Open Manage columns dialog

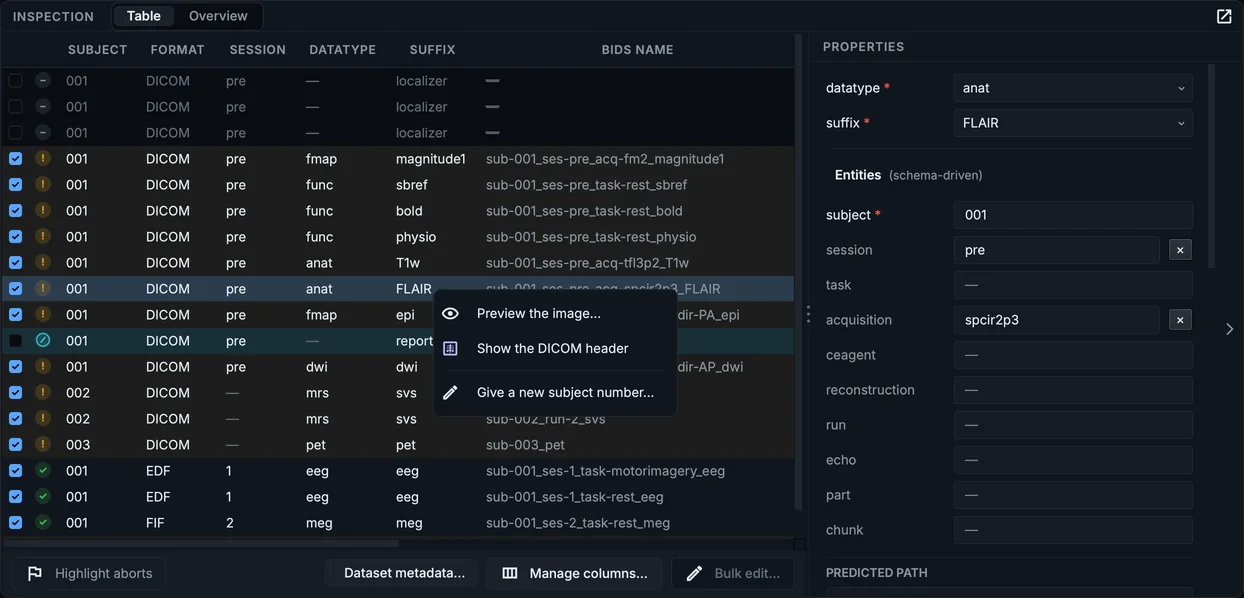click(x=574, y=574)
